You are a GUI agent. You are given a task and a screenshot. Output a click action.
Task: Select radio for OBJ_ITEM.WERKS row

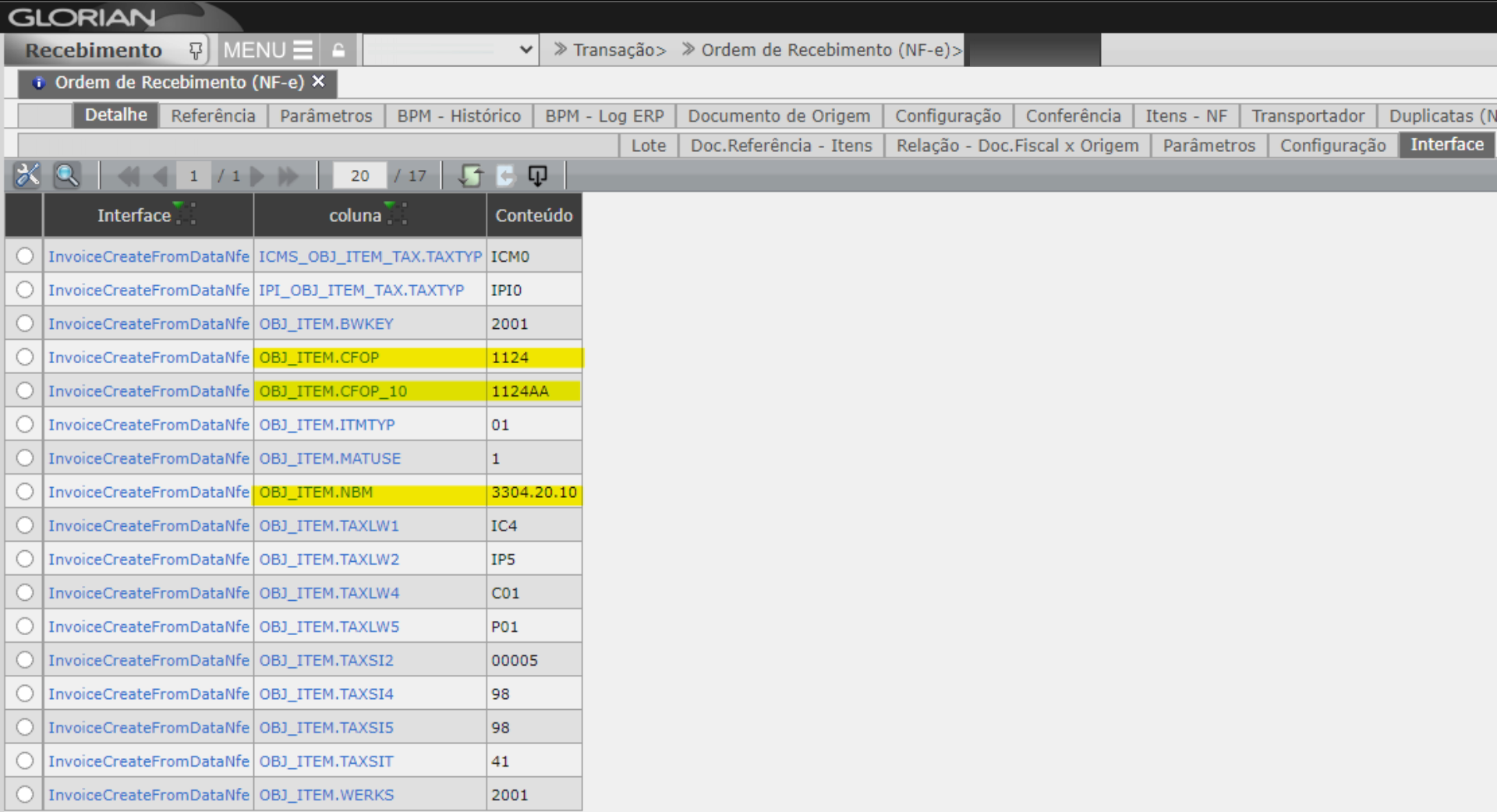coord(25,794)
